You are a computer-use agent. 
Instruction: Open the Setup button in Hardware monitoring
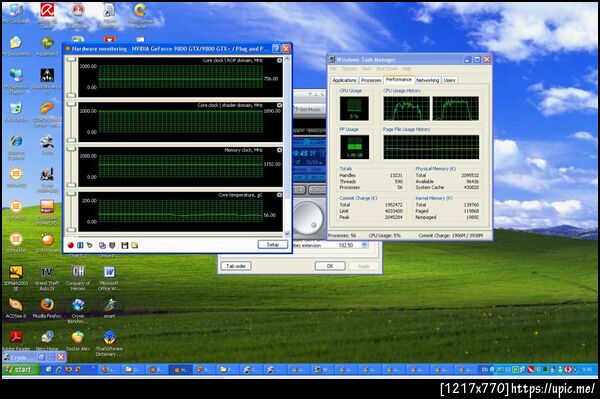[x=272, y=244]
